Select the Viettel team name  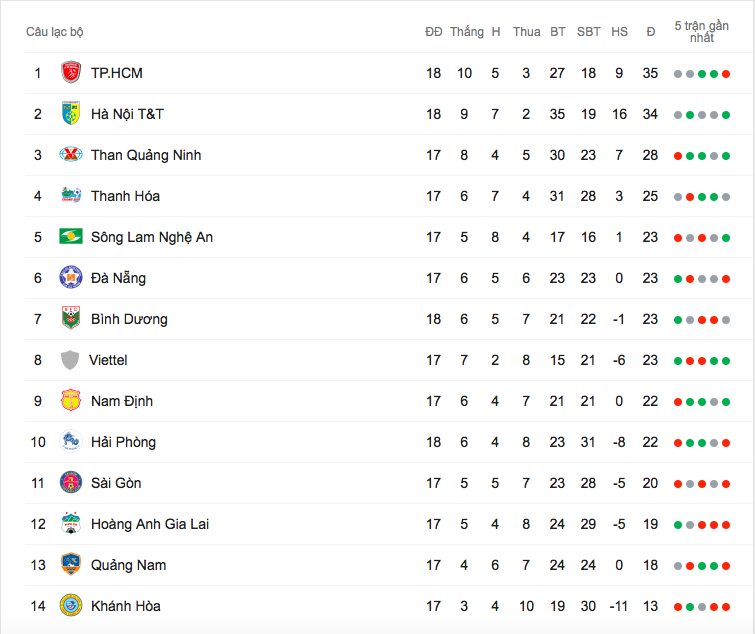click(x=108, y=360)
